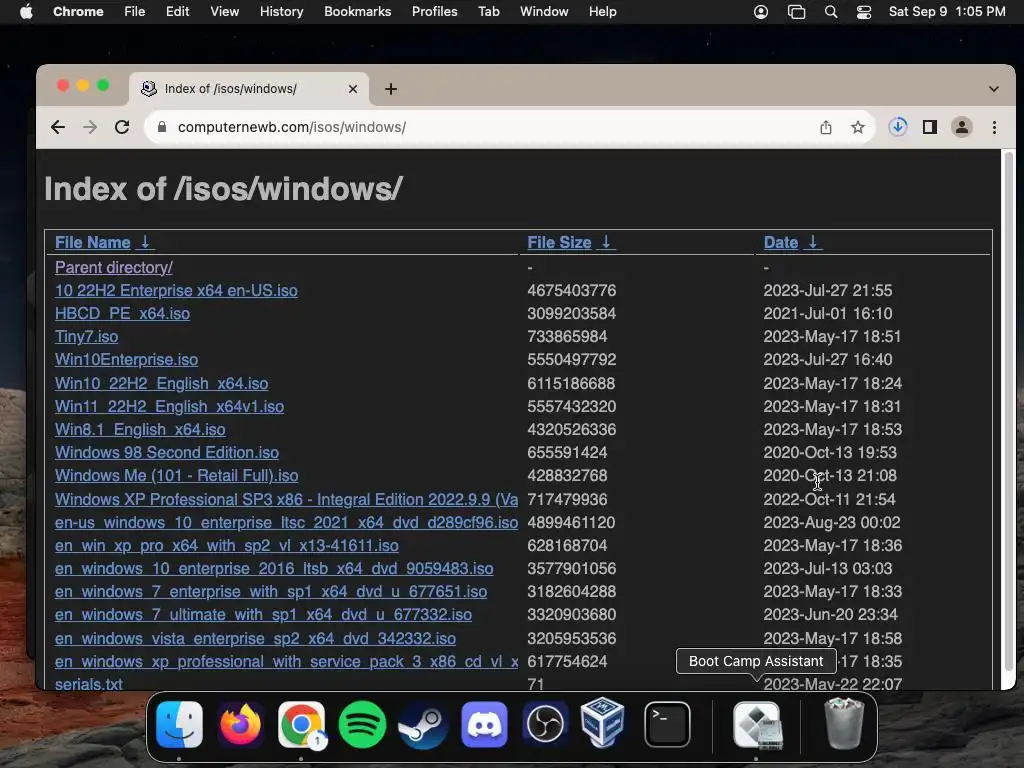Screen dimensions: 1024x768
Task: Click Chrome icon in the dock
Action: [x=301, y=724]
